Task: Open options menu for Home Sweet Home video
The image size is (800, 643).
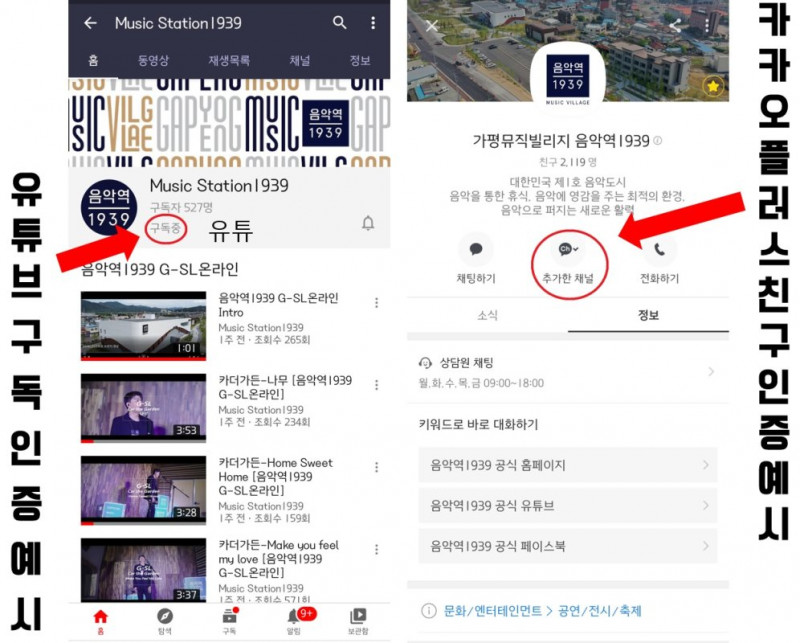Action: coord(377,467)
